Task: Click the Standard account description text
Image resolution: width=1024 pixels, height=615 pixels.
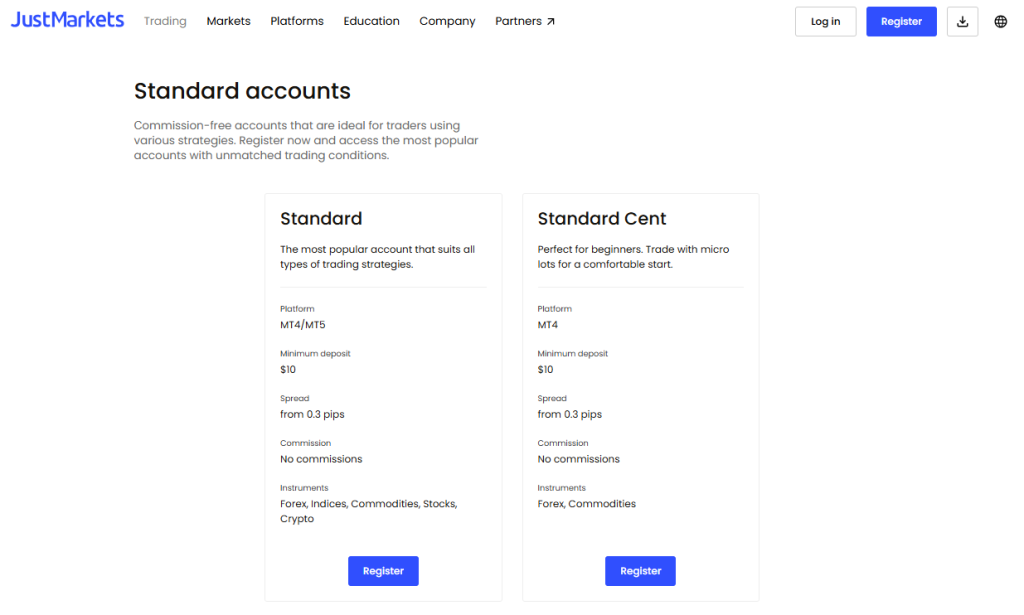Action: coord(381,256)
